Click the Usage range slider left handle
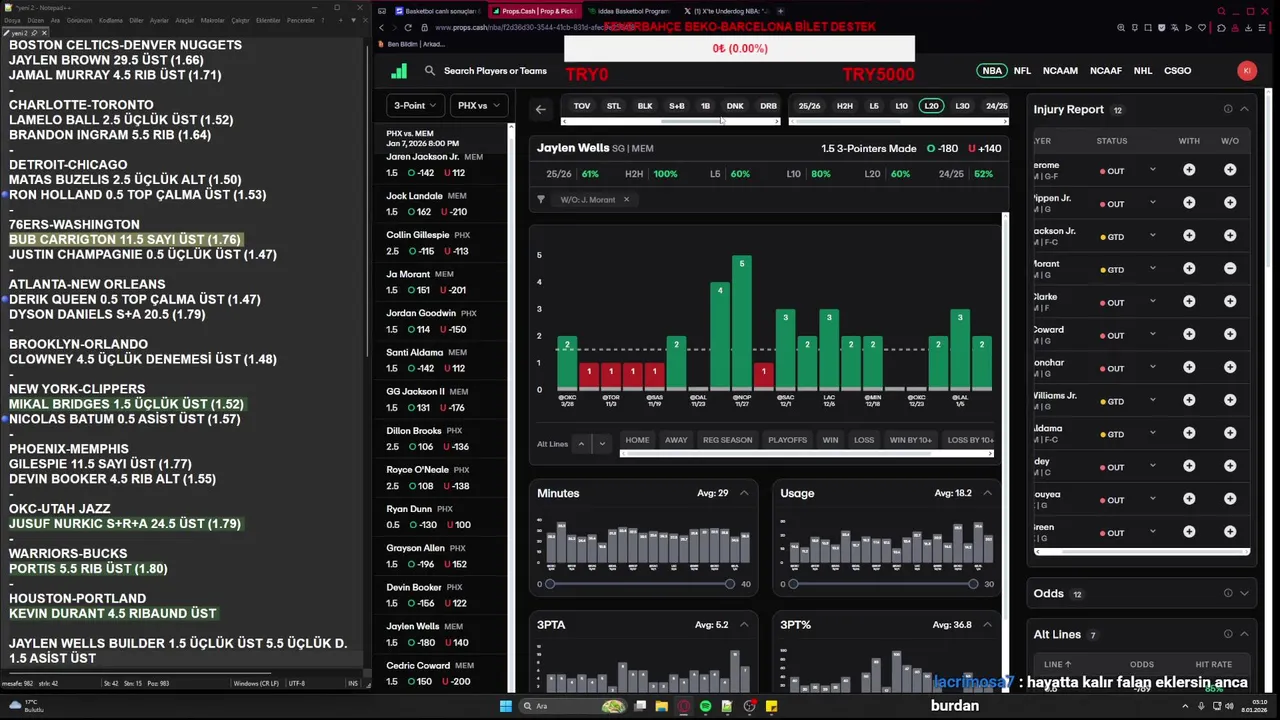 793,584
